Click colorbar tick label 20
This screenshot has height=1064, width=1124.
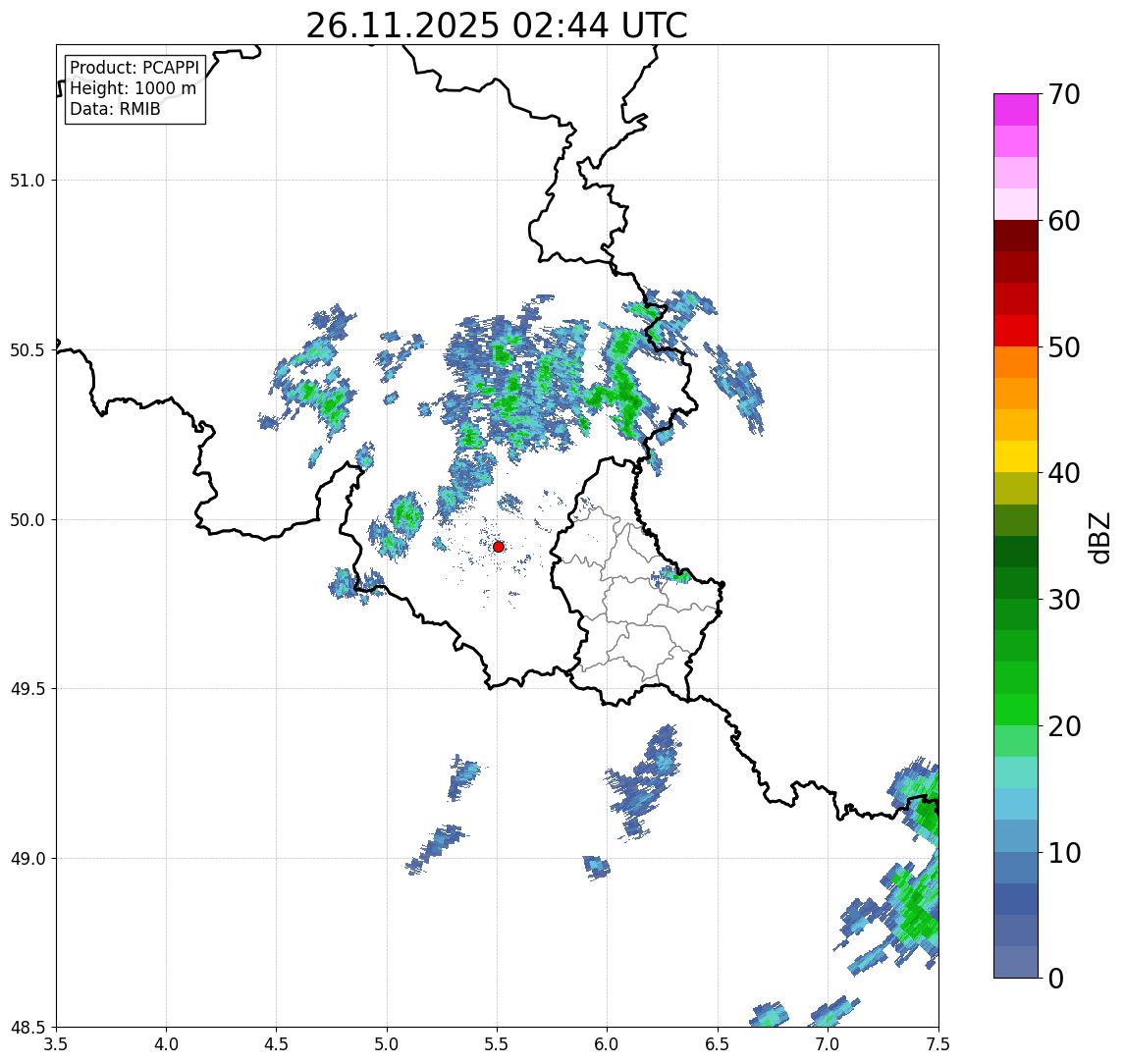point(1064,726)
